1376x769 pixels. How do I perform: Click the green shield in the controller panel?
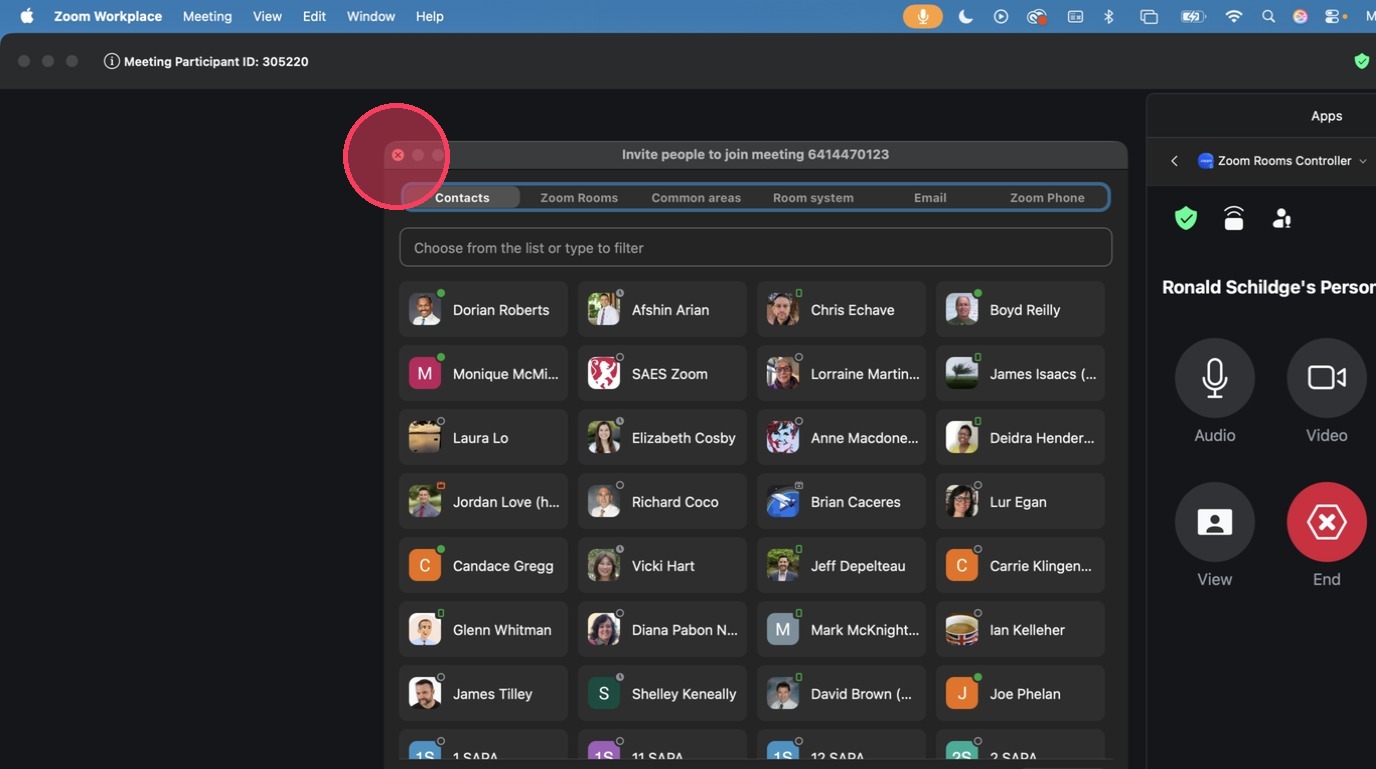1186,218
